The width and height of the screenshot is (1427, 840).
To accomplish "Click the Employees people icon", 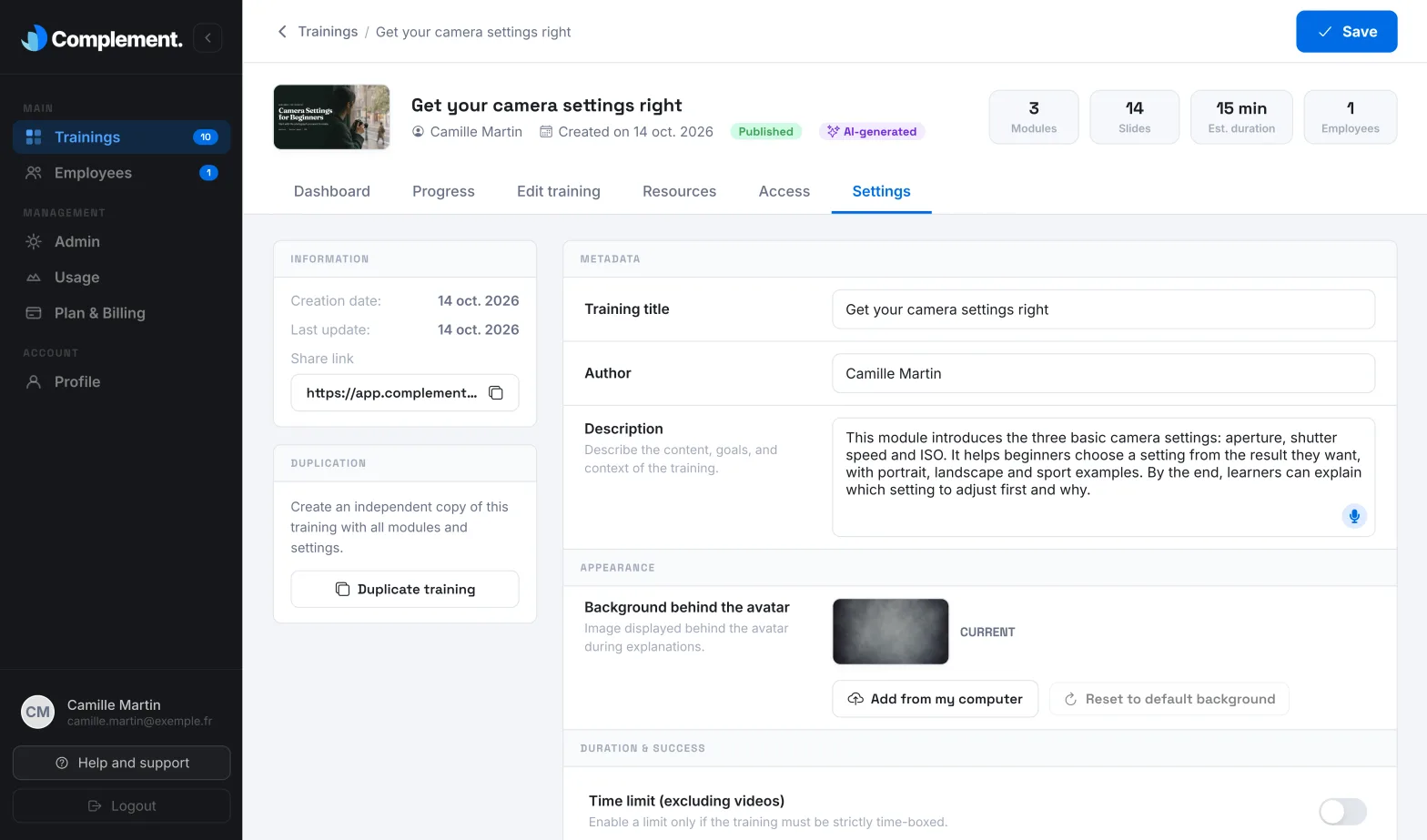I will tap(34, 173).
